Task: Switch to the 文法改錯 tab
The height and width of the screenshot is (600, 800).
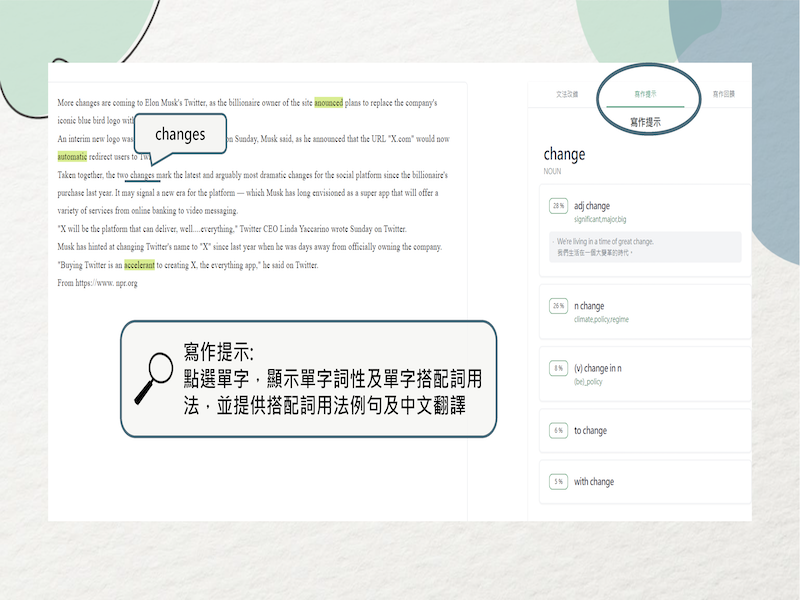Action: click(567, 94)
